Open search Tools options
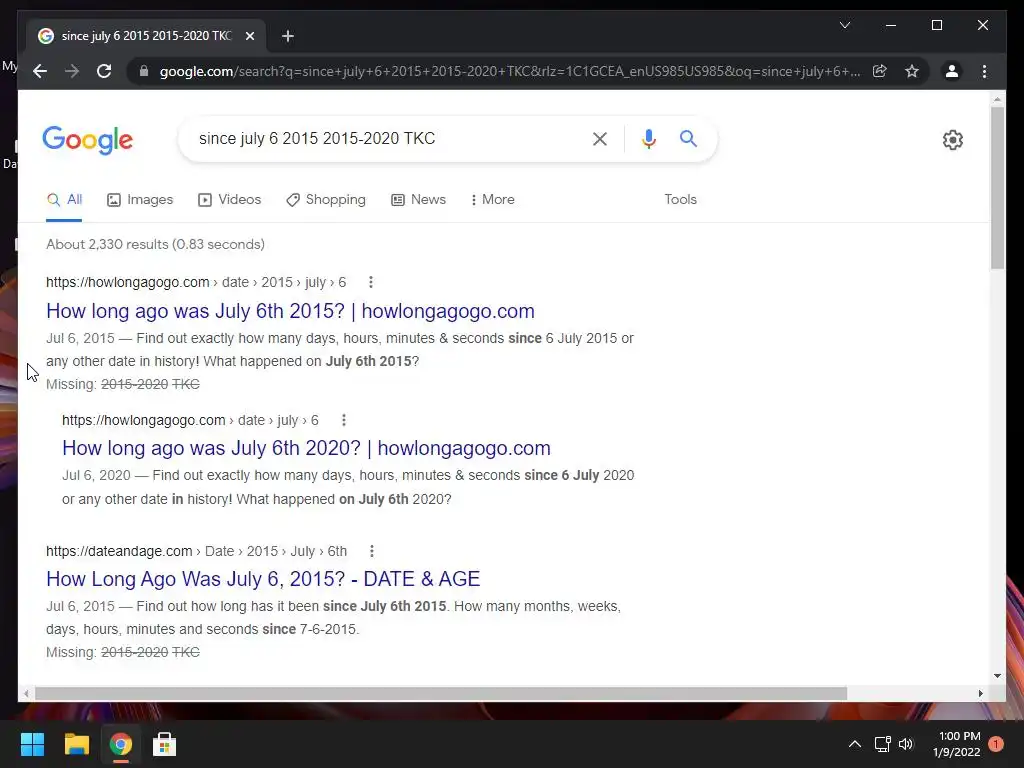The height and width of the screenshot is (768, 1024). click(680, 200)
